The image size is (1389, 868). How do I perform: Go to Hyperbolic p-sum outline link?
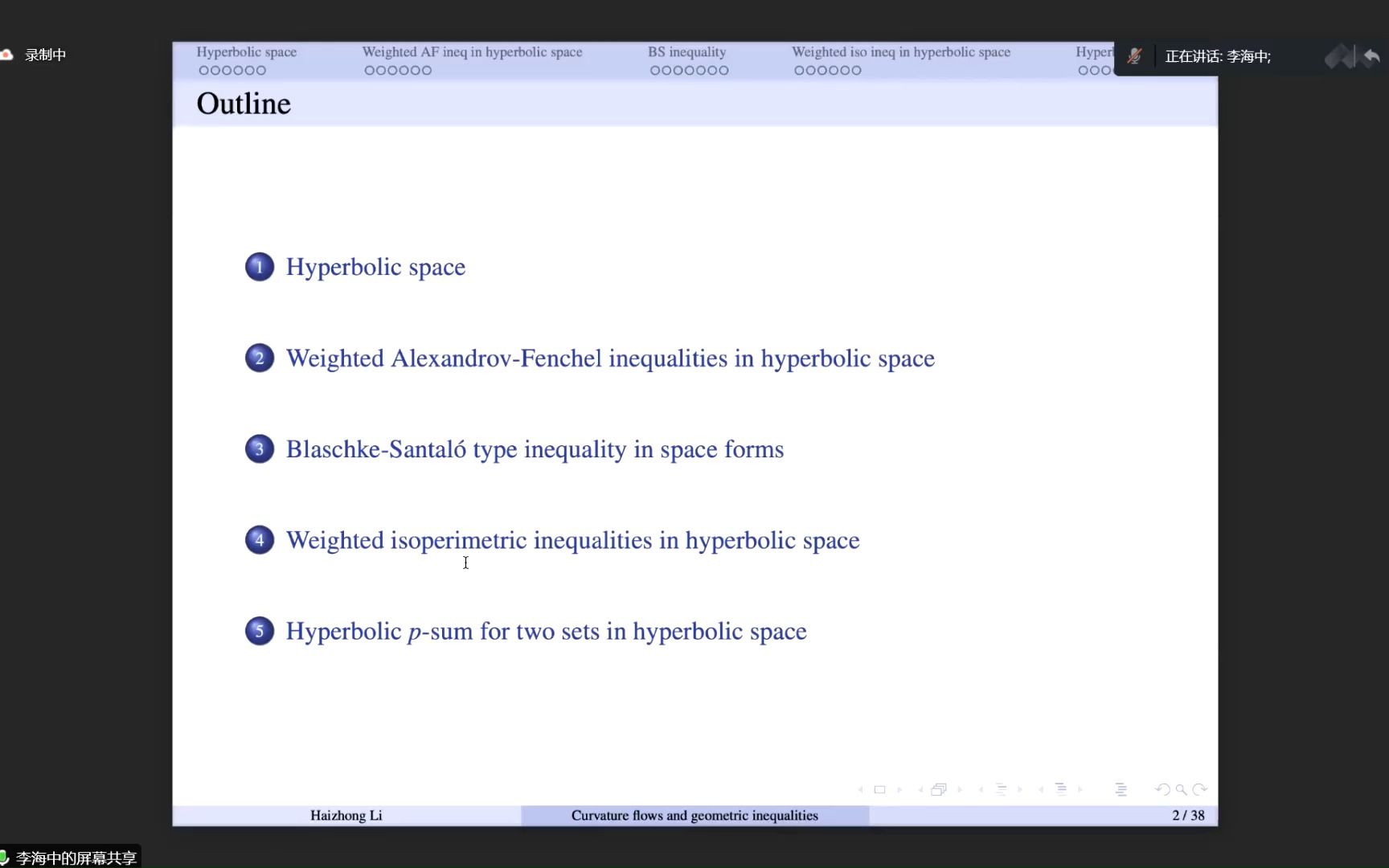pos(546,632)
